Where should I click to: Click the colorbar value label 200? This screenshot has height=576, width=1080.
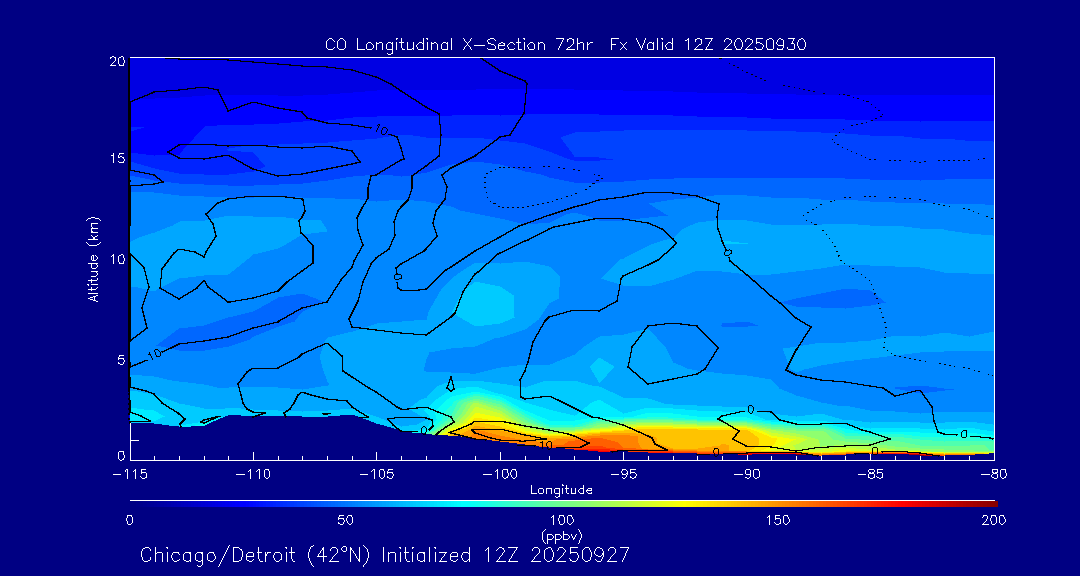[995, 520]
